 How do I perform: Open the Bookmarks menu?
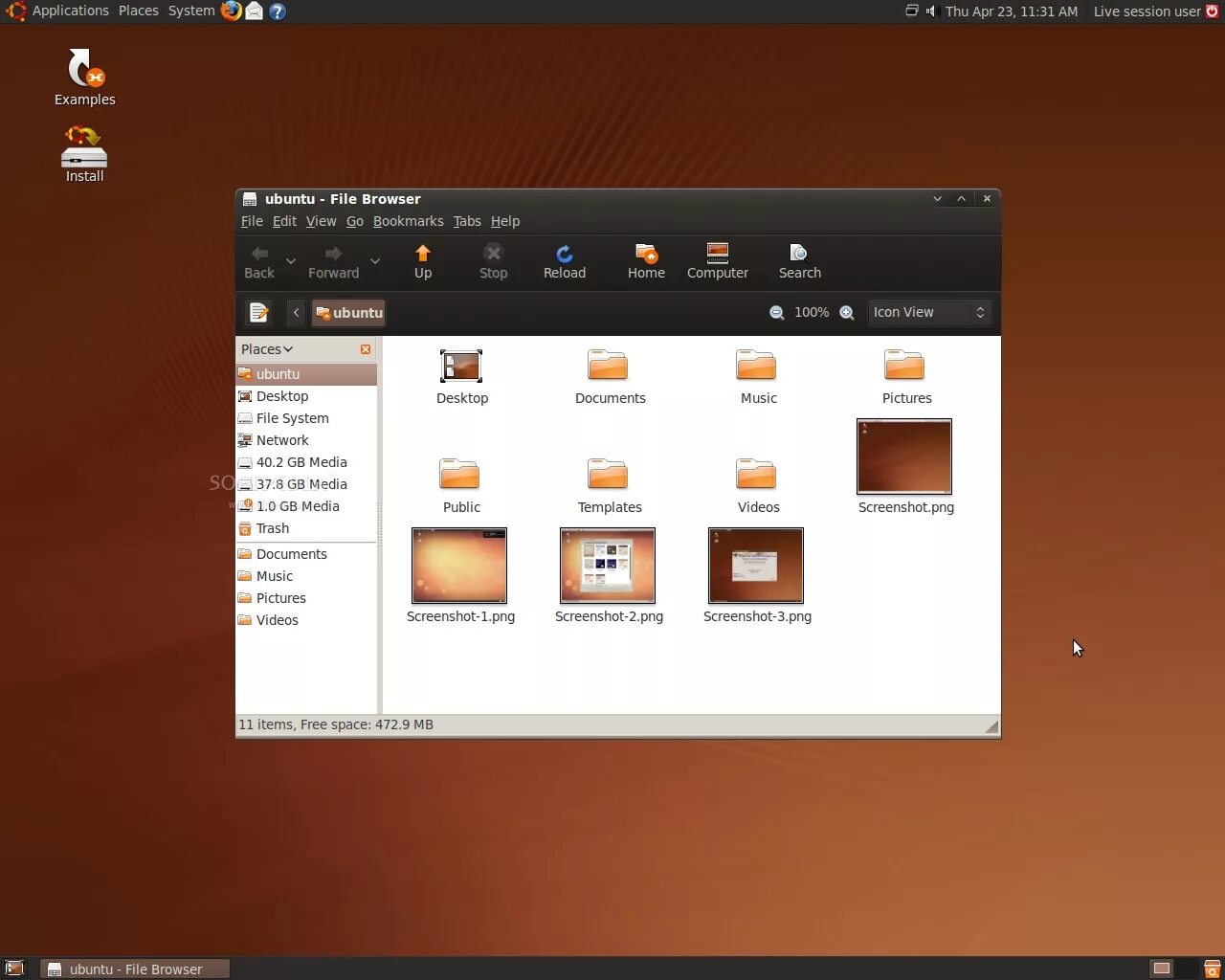tap(409, 221)
